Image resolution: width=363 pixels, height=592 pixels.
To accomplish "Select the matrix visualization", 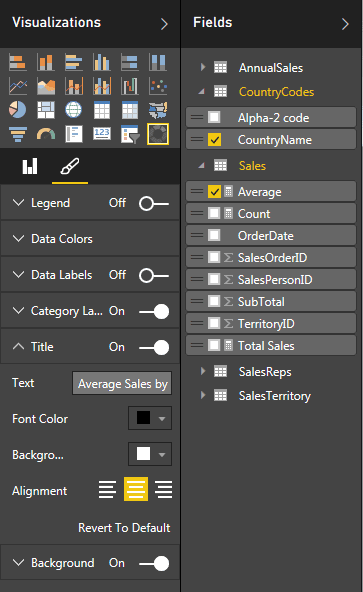I will 130,110.
